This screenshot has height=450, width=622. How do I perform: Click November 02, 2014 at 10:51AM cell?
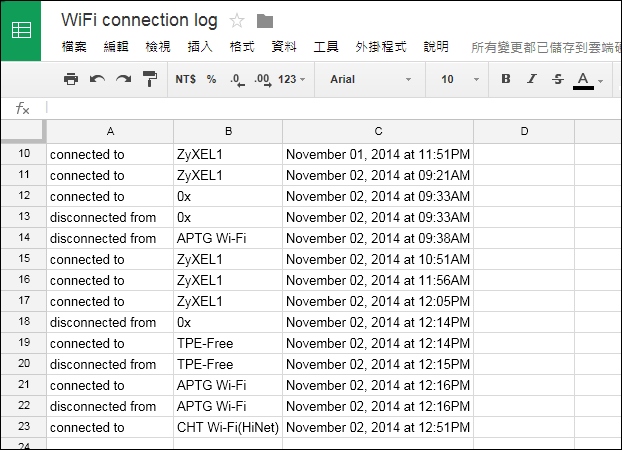(x=378, y=259)
